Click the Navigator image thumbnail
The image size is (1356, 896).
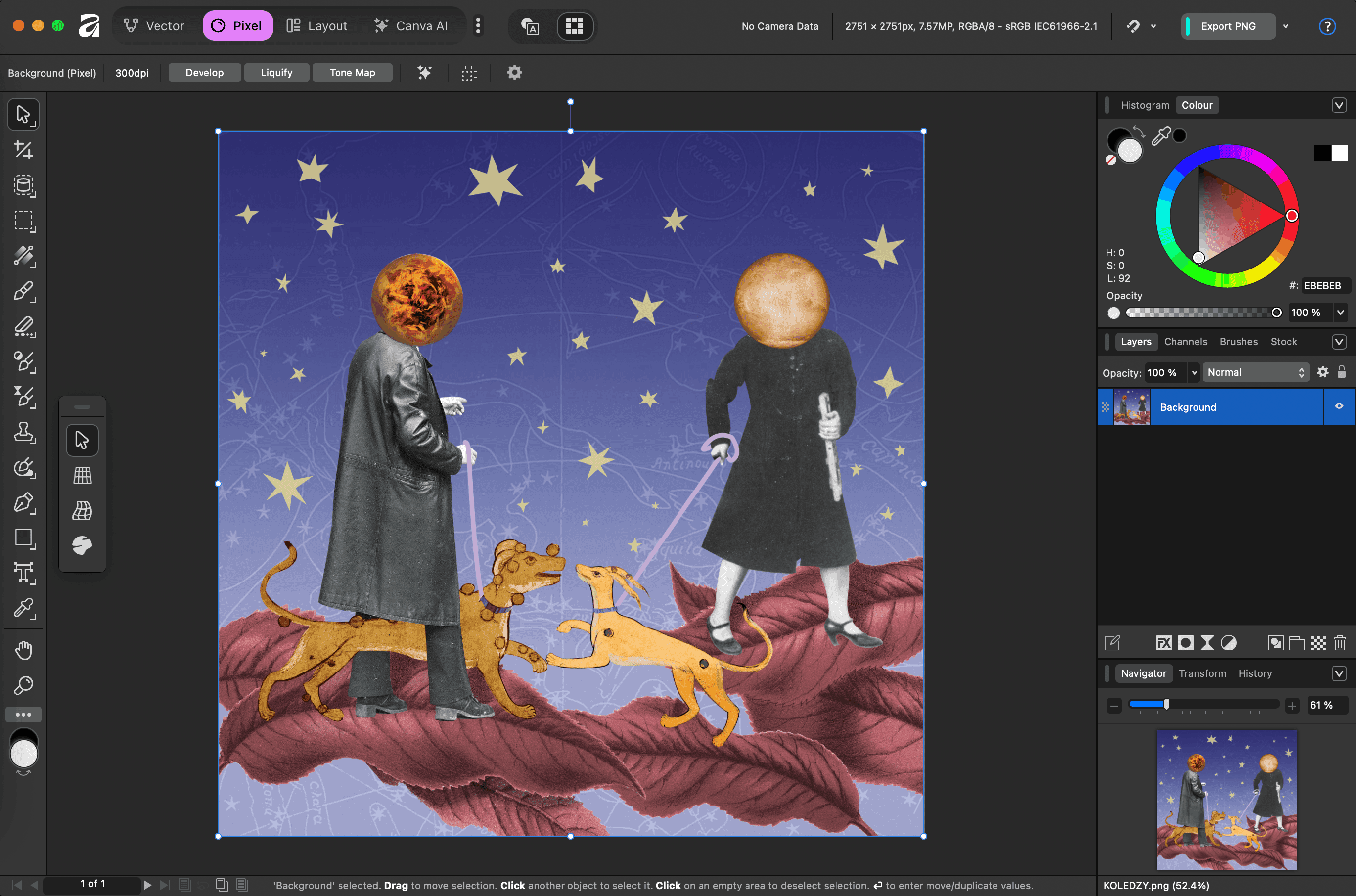pyautogui.click(x=1226, y=799)
